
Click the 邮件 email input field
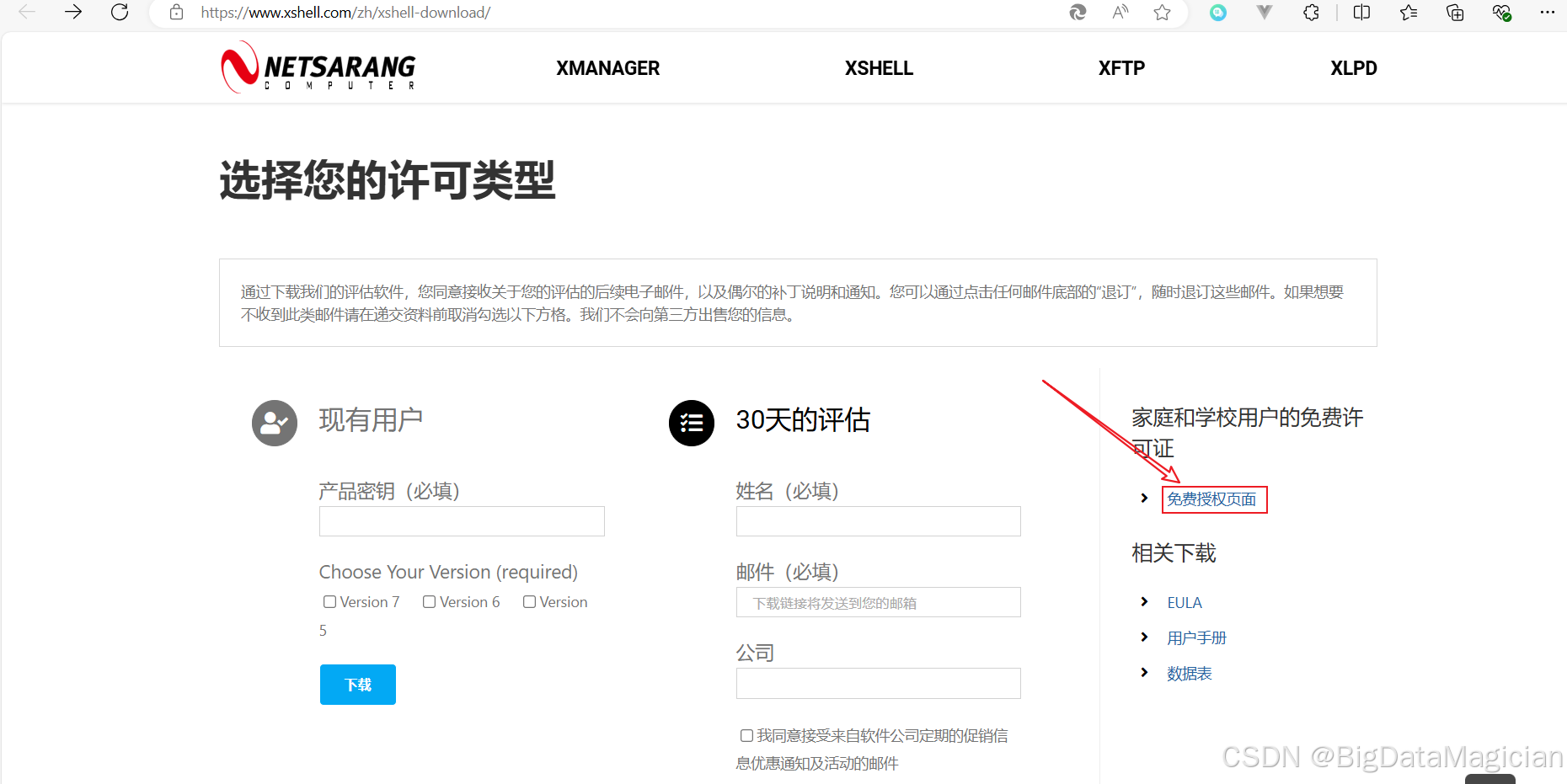(x=879, y=602)
